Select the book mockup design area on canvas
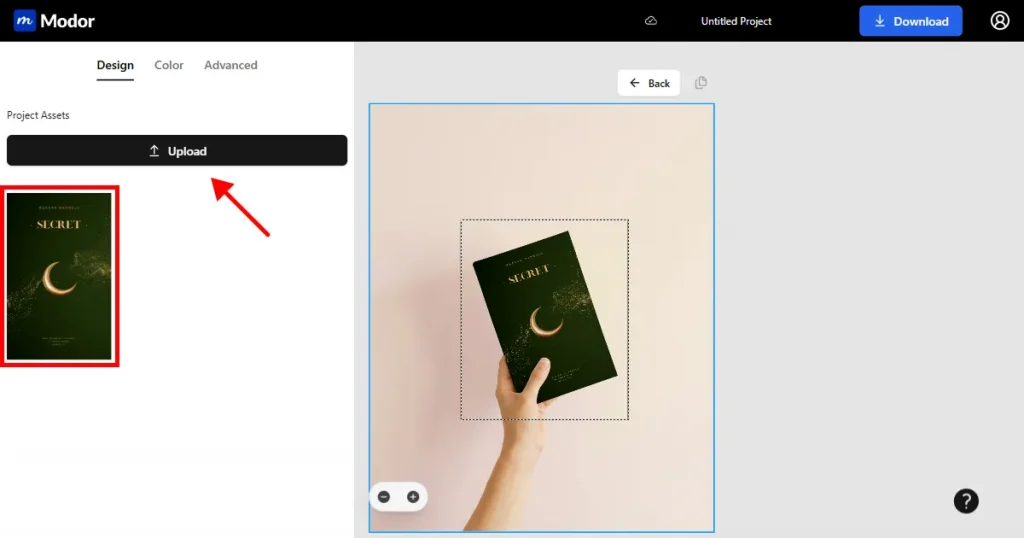Viewport: 1024px width, 538px height. click(544, 319)
